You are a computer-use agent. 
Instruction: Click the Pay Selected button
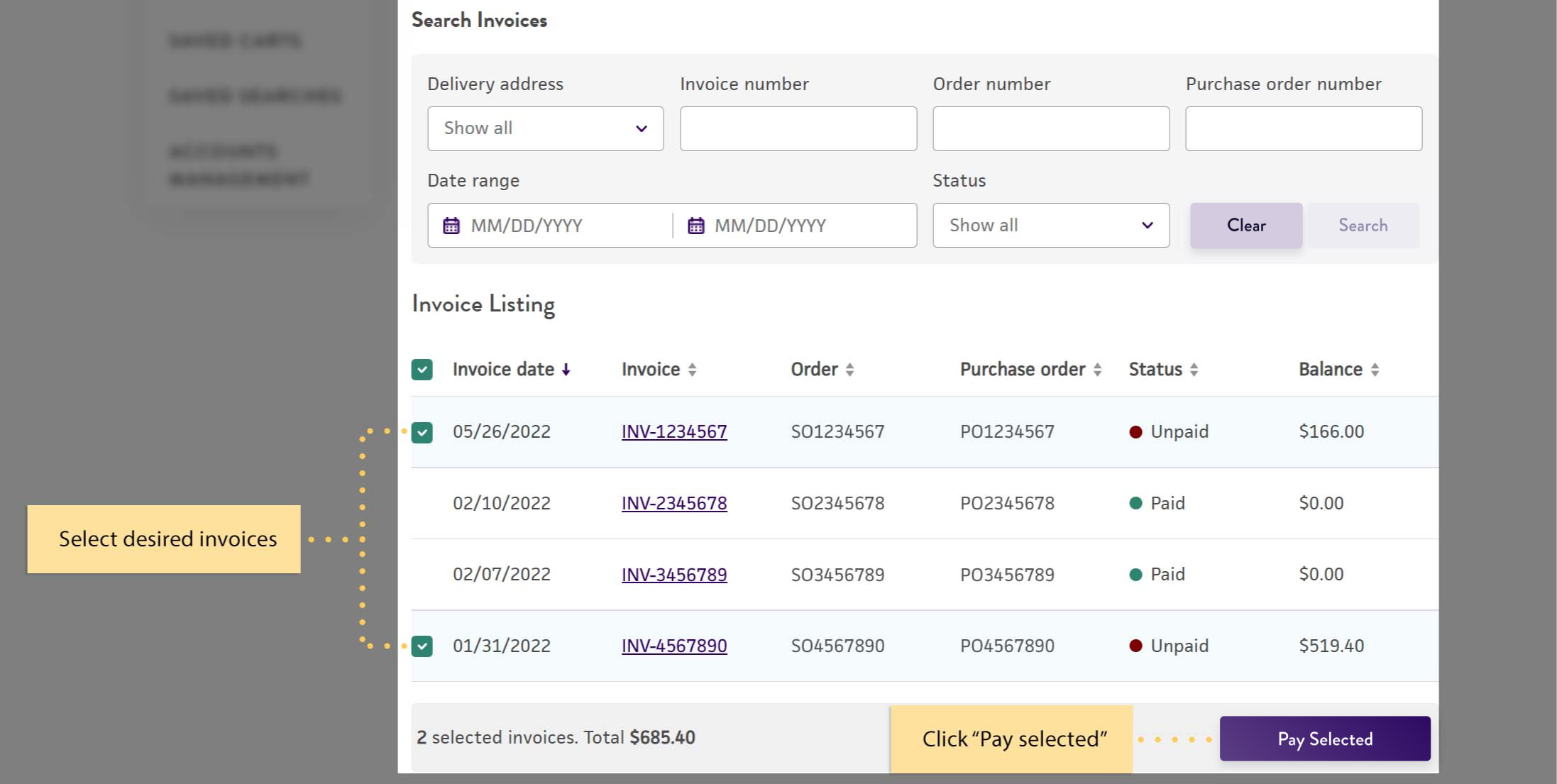(x=1324, y=739)
